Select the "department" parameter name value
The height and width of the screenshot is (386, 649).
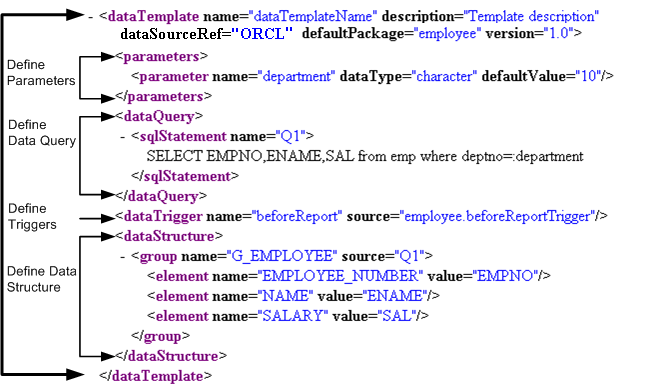[297, 77]
